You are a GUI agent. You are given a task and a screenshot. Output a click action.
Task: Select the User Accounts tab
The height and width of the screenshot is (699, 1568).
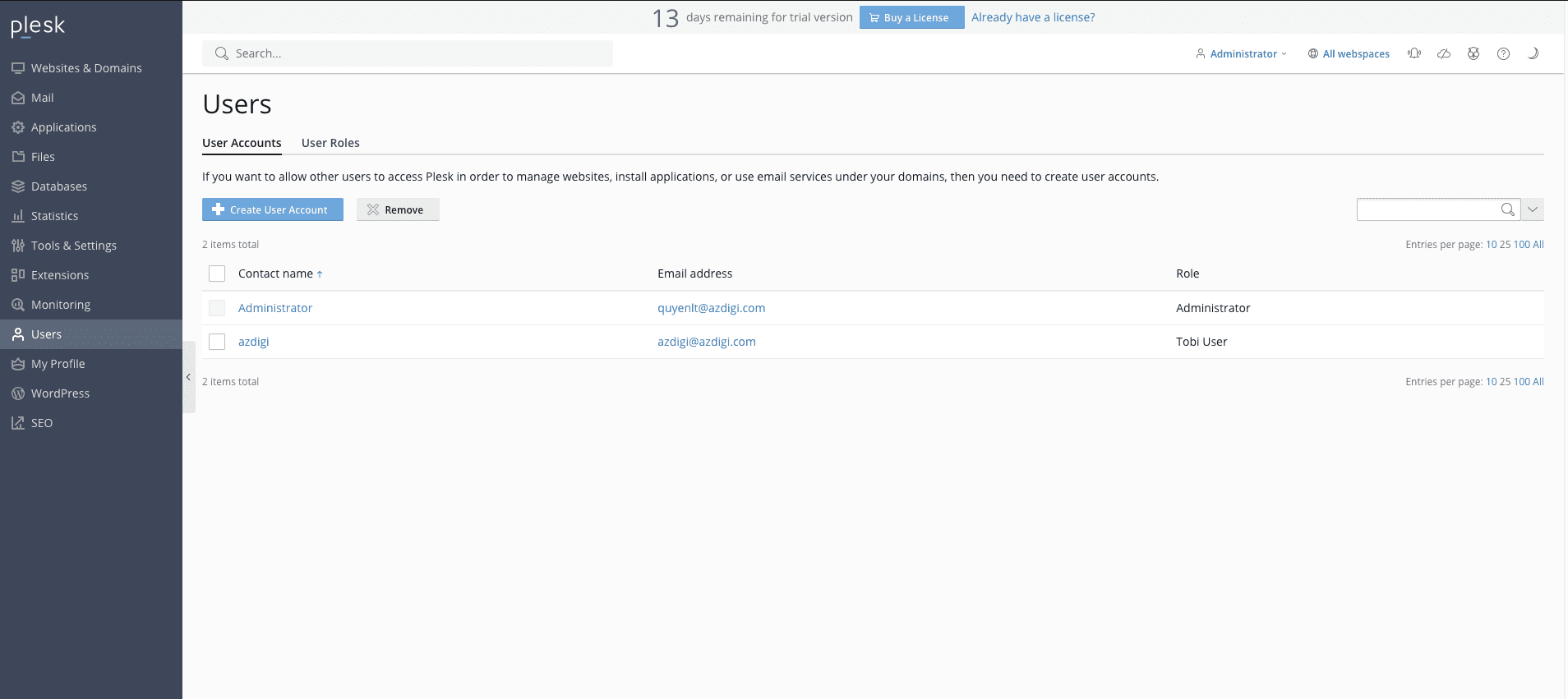(x=242, y=143)
